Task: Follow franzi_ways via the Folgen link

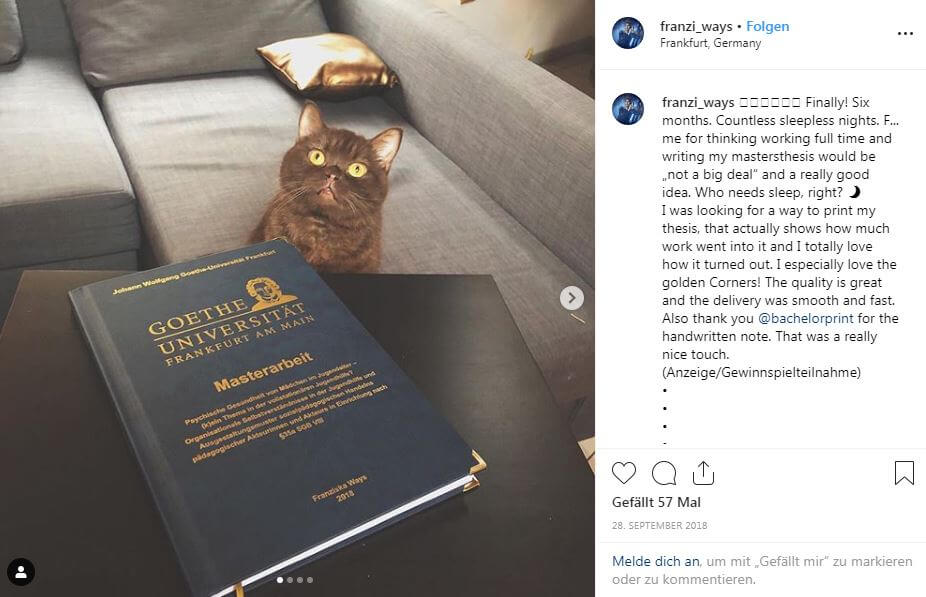Action: pyautogui.click(x=767, y=27)
